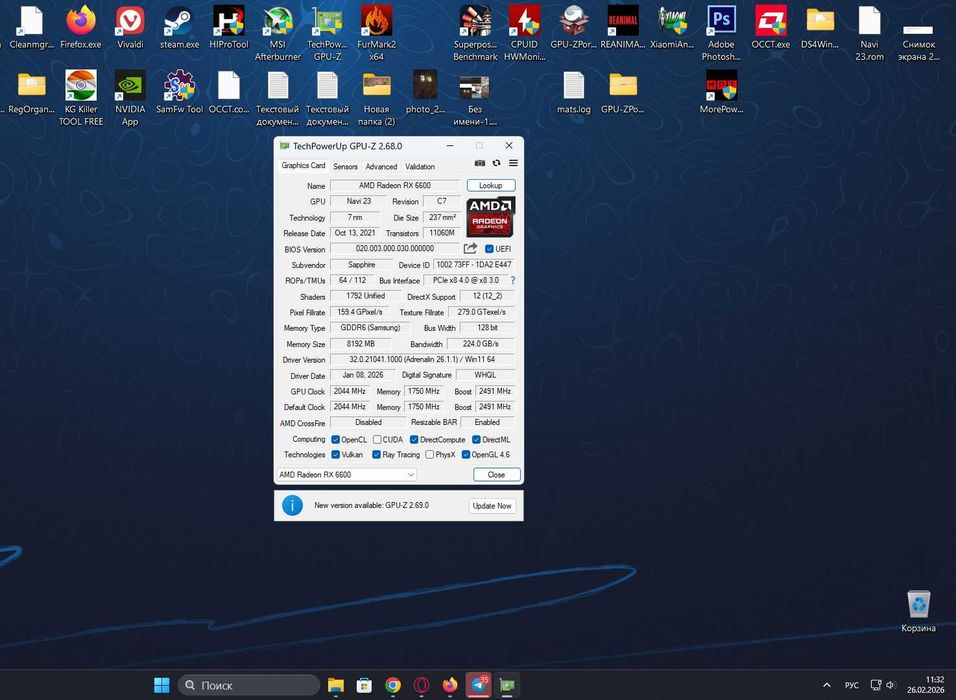Toggle the PhysX checkbox
Viewport: 956px width, 700px height.
coord(429,455)
